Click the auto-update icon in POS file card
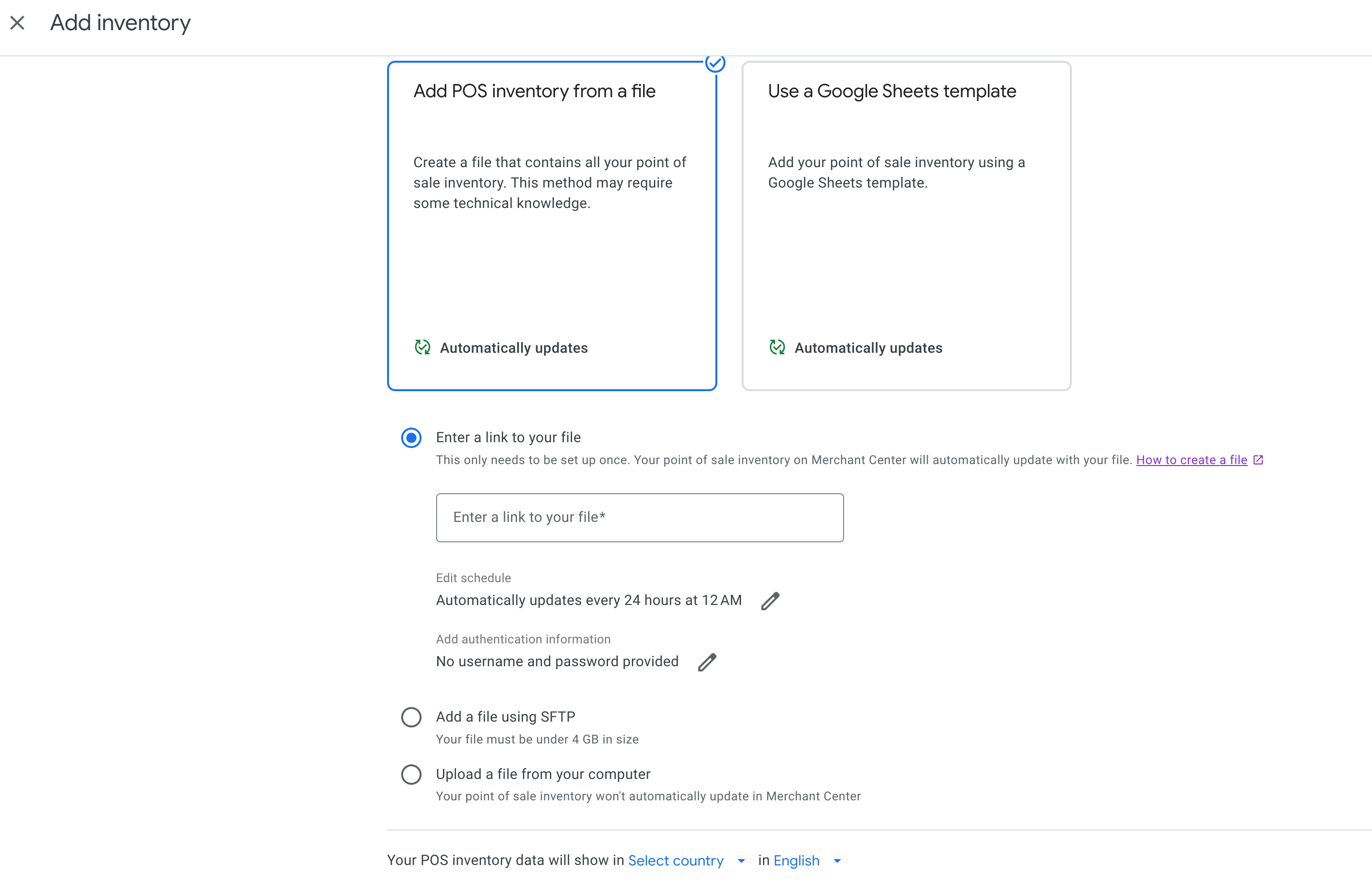The width and height of the screenshot is (1372, 881). coord(423,347)
